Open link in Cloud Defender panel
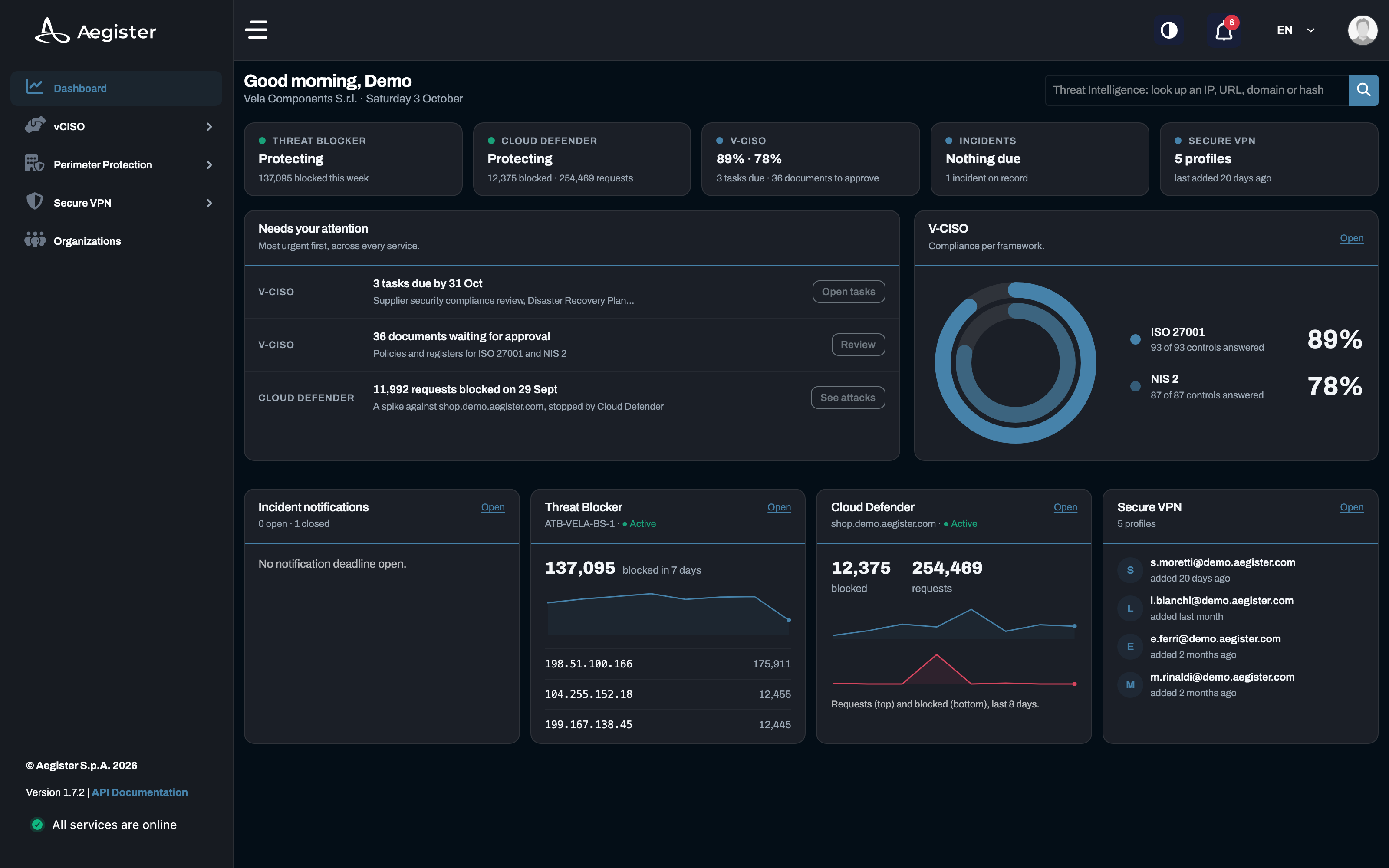Image resolution: width=1389 pixels, height=868 pixels. coord(1065,507)
